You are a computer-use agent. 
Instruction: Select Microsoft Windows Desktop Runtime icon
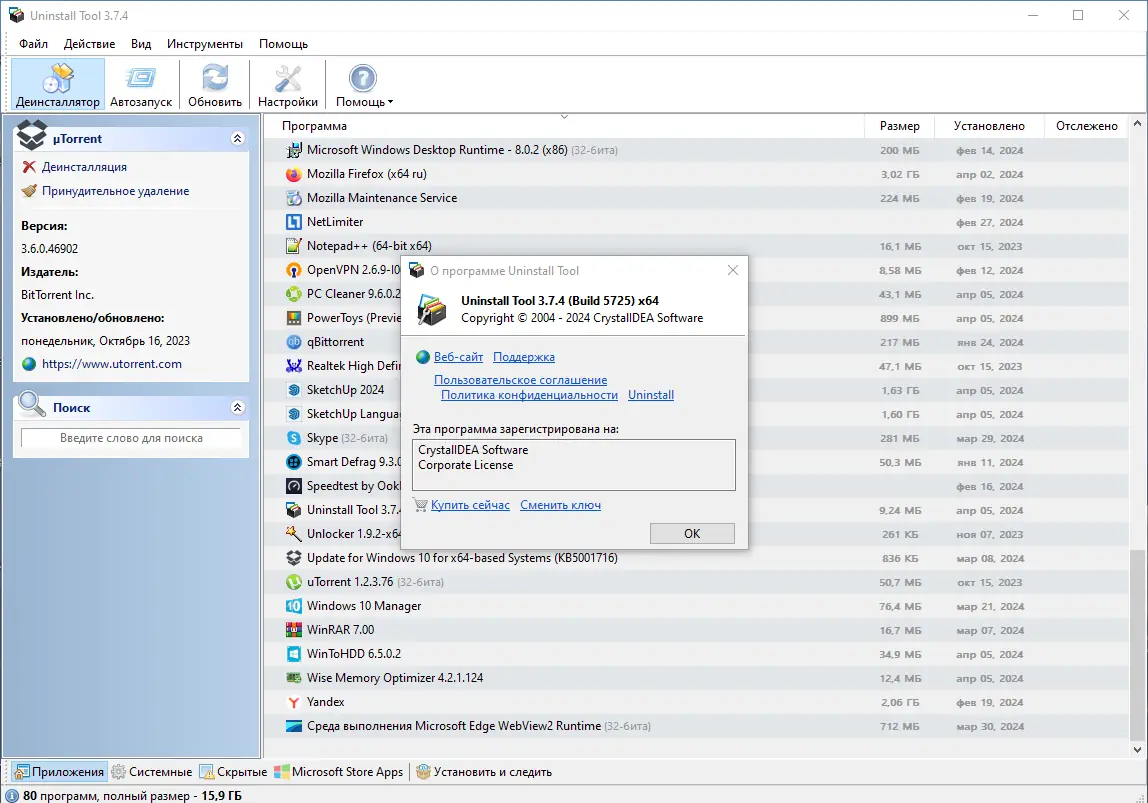[x=294, y=150]
